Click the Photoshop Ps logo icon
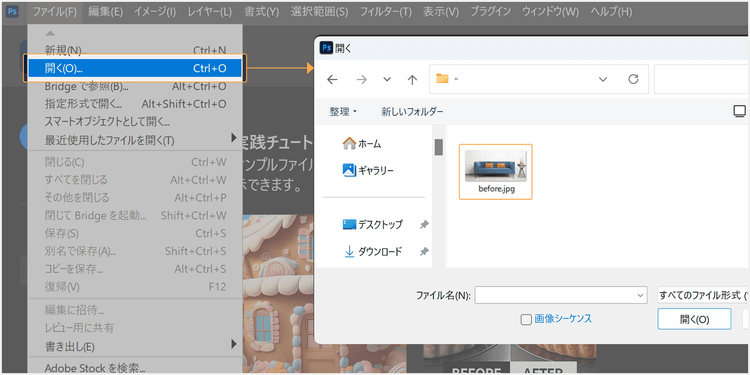This screenshot has width=750, height=375. (x=12, y=11)
